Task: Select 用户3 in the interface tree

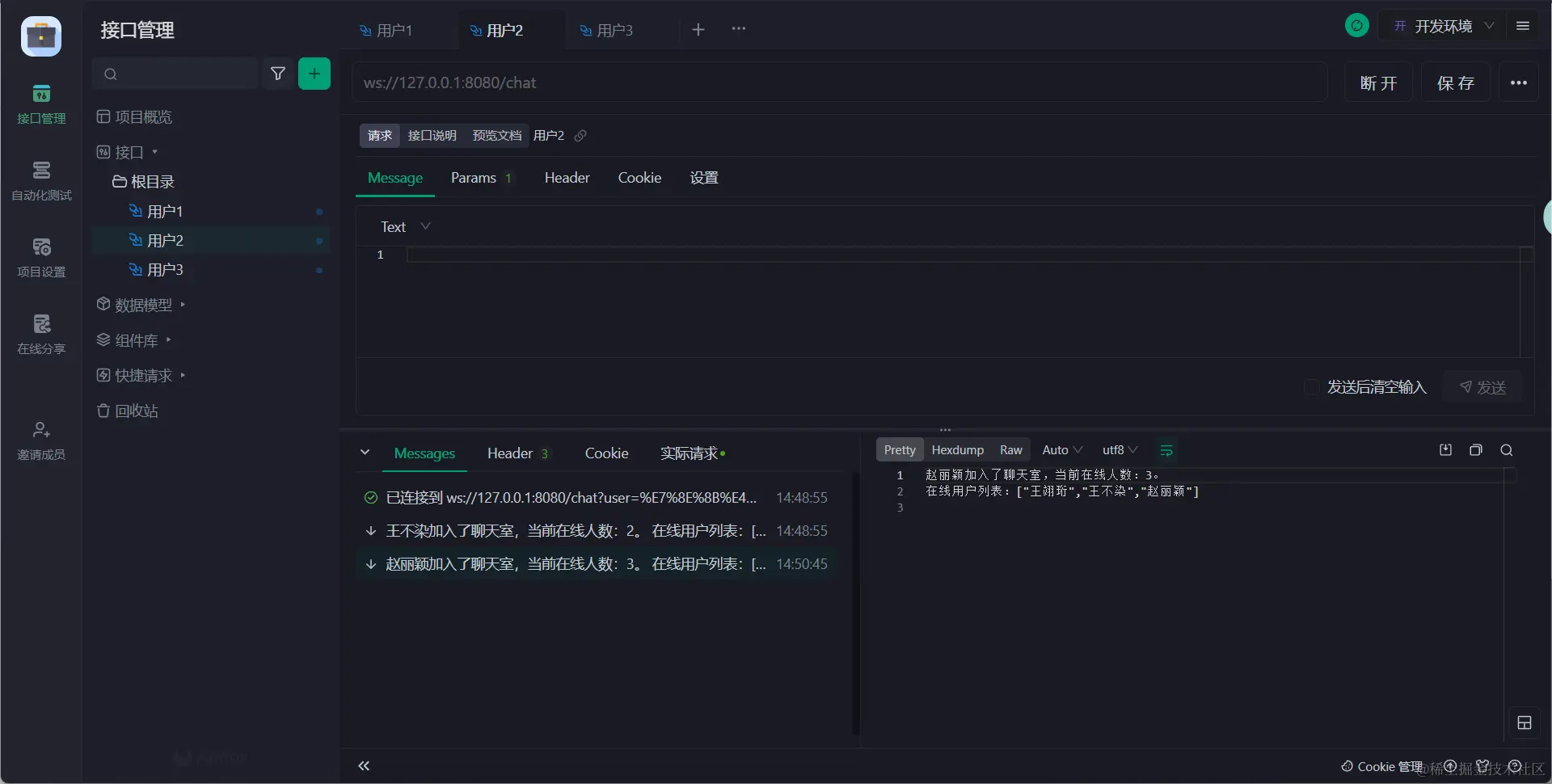Action: (x=210, y=269)
